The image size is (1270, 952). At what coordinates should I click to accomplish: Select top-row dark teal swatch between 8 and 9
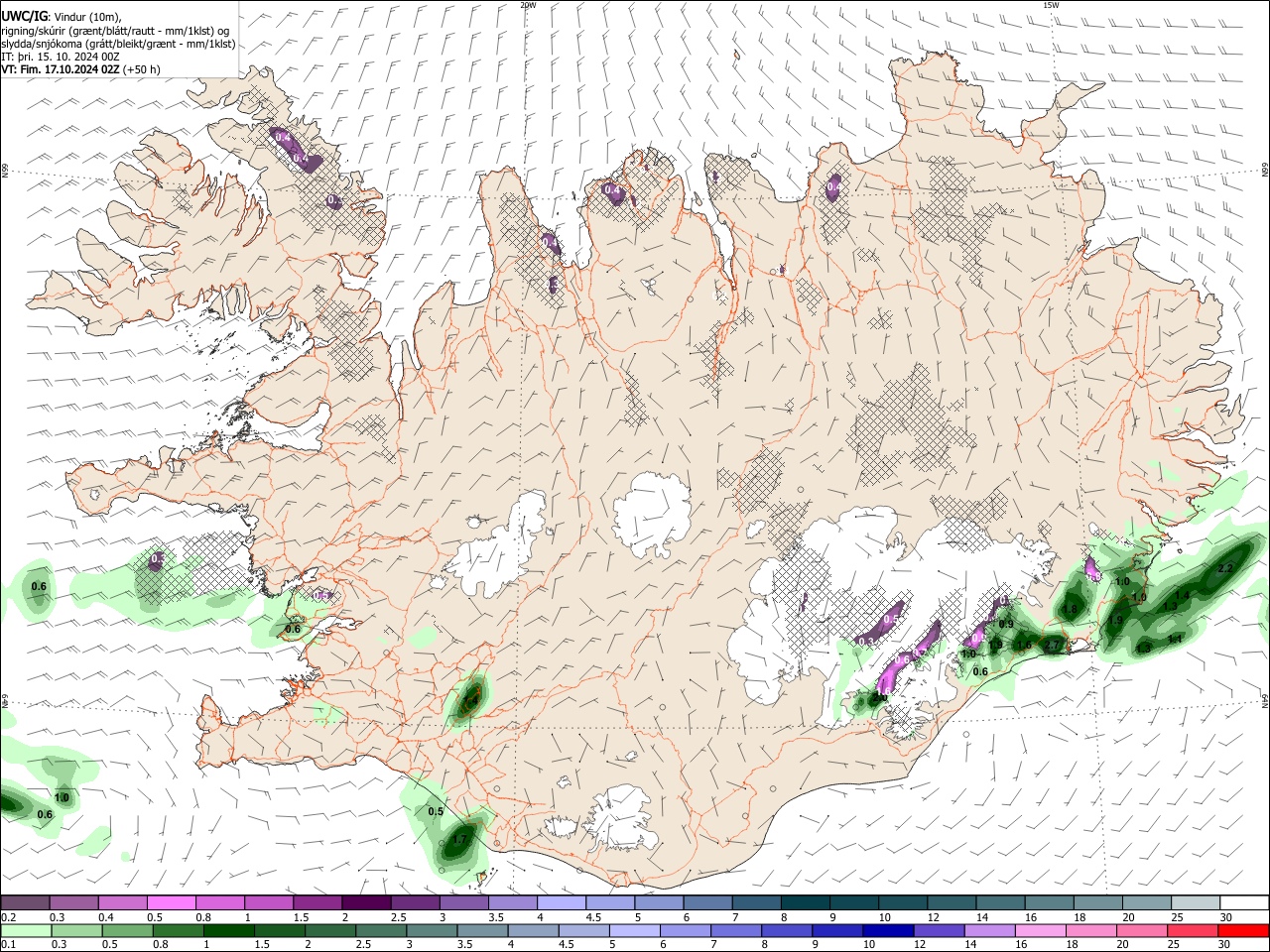806,902
